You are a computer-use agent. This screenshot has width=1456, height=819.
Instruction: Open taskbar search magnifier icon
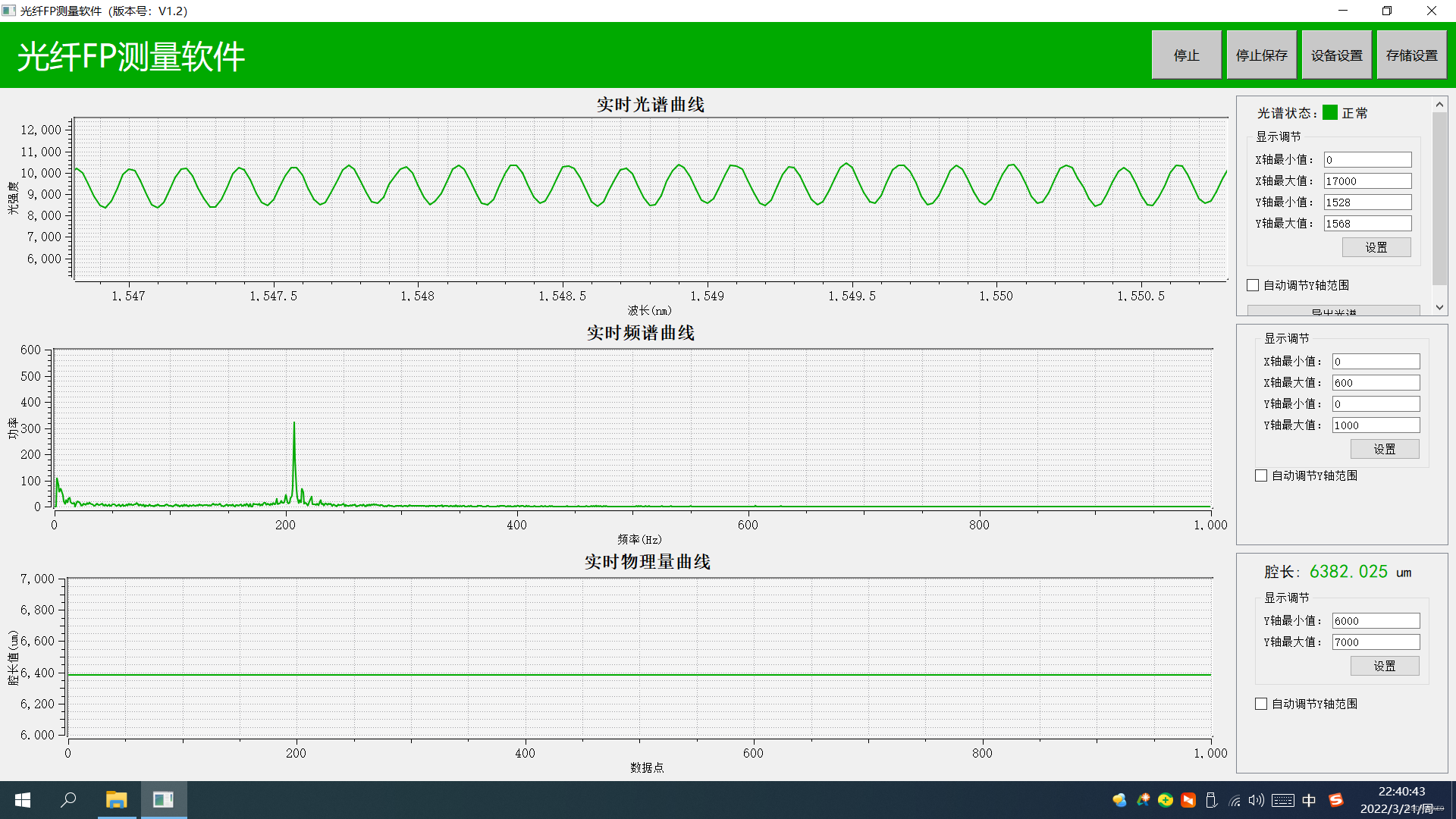(x=69, y=800)
